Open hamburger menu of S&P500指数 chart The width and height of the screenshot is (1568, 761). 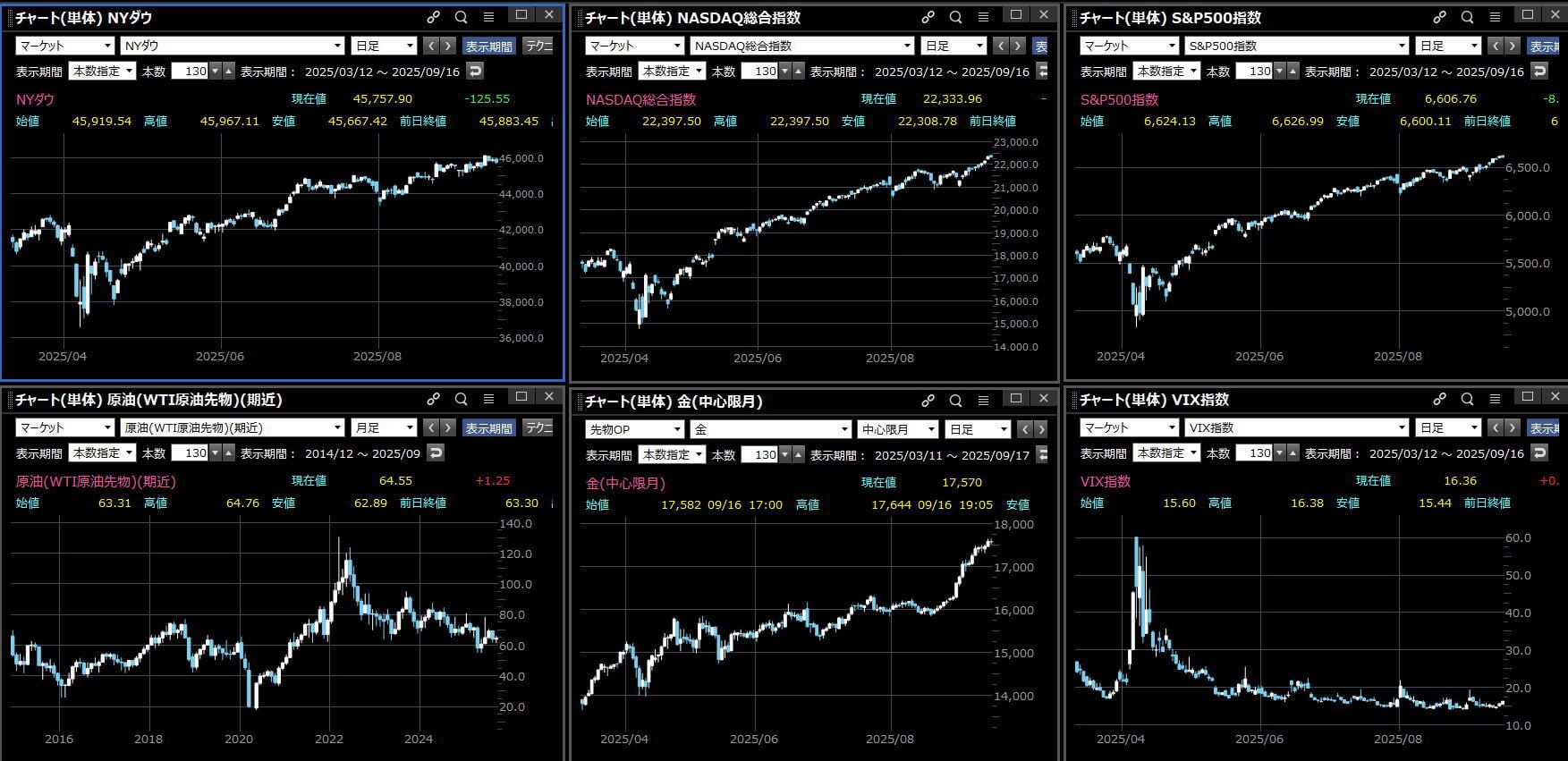pos(1495,17)
